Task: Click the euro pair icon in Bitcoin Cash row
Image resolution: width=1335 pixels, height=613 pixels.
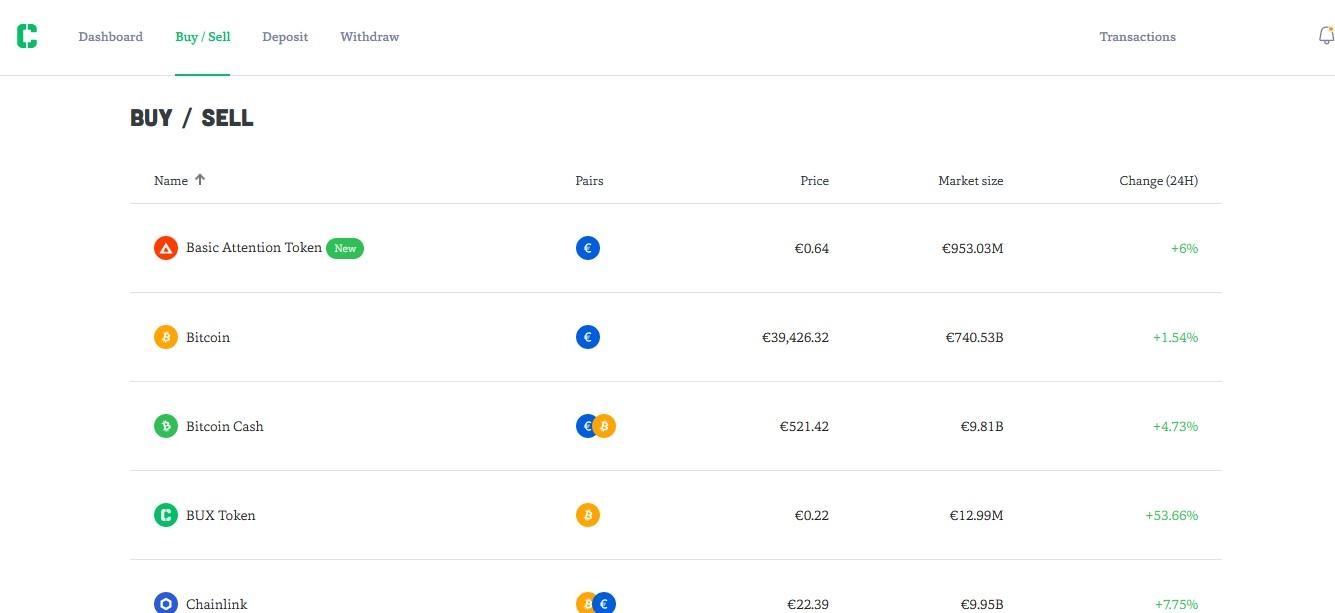Action: tap(584, 426)
